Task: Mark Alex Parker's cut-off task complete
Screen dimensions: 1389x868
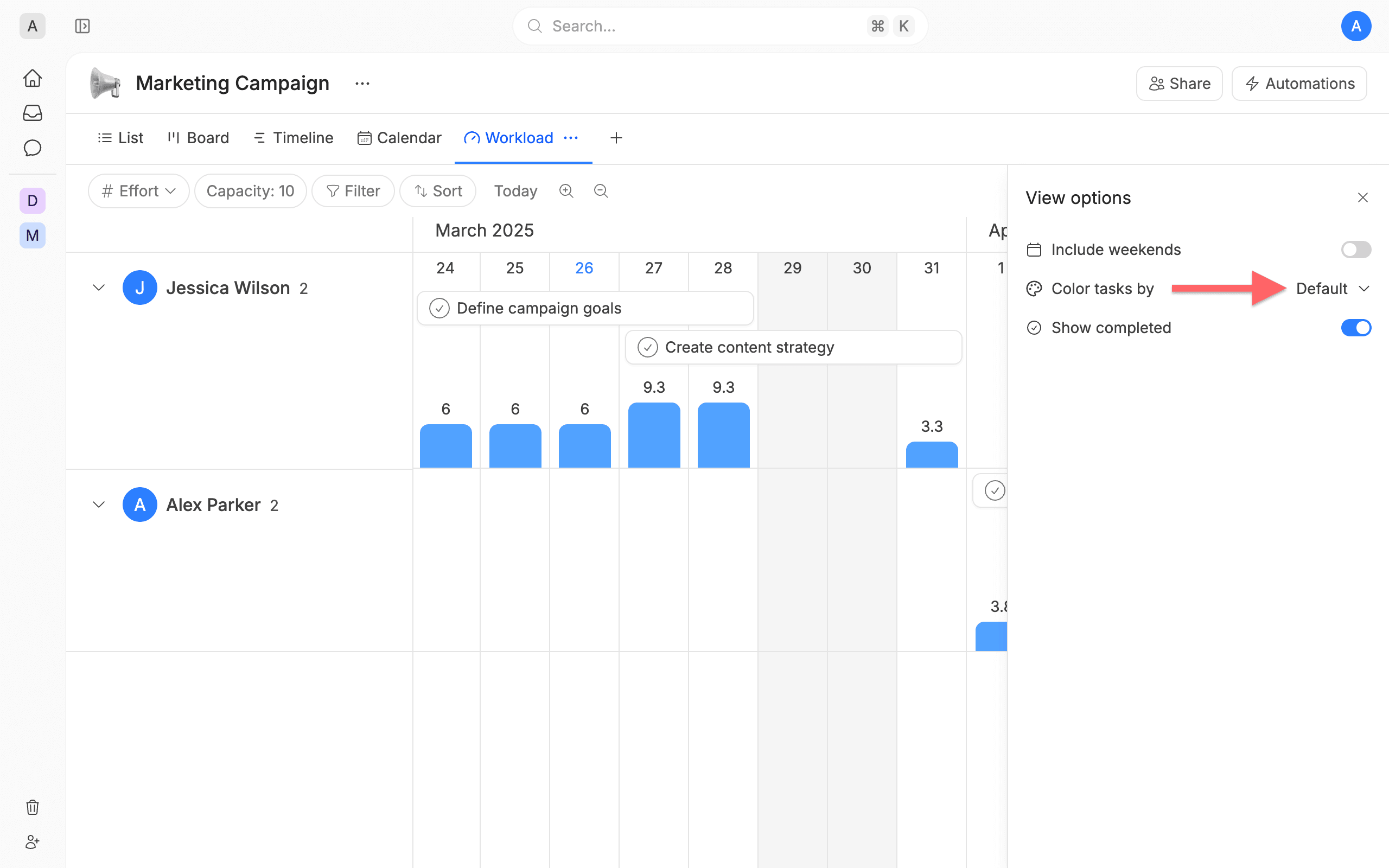Action: point(995,491)
